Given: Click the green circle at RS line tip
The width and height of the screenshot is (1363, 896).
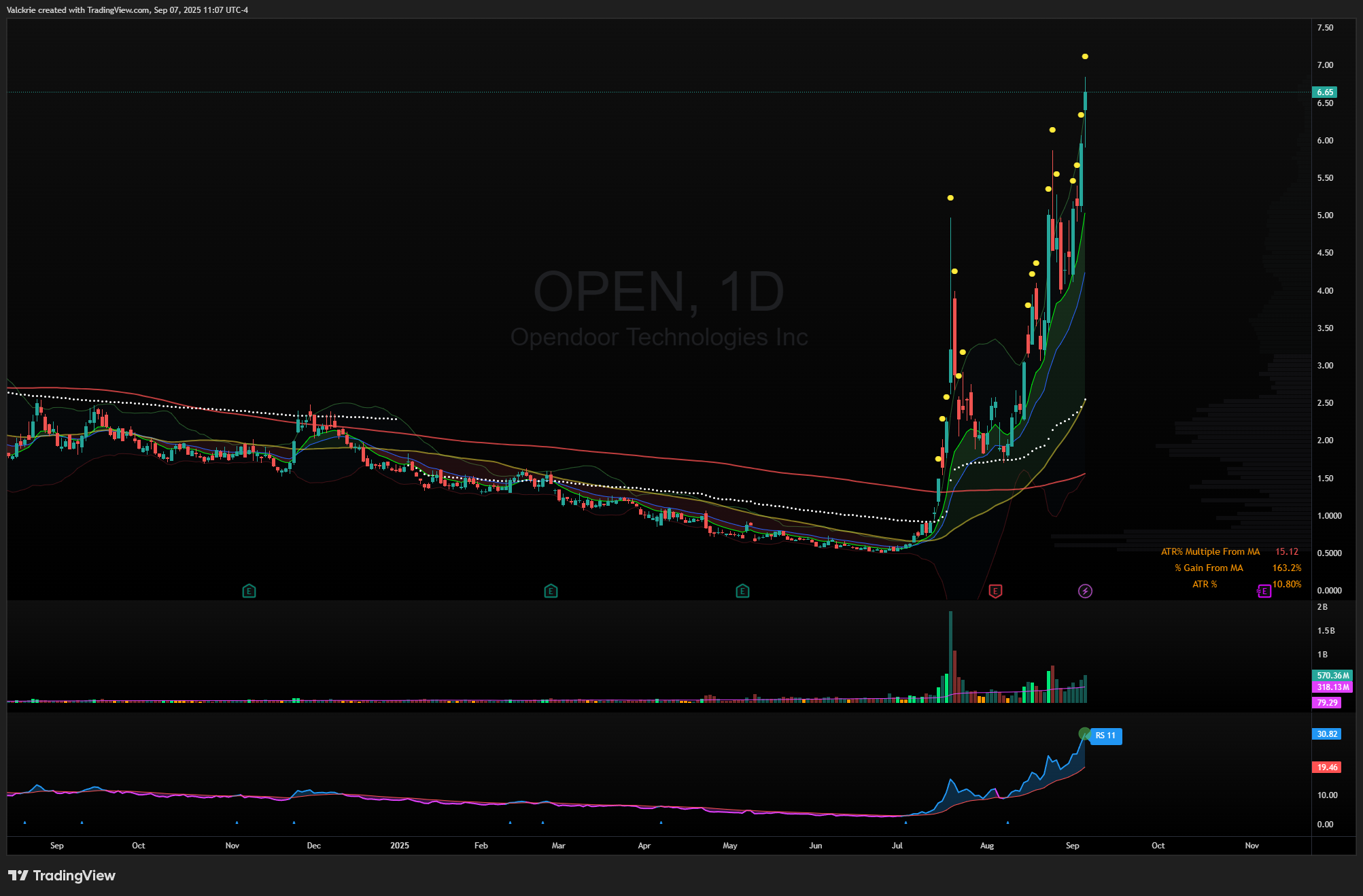Looking at the screenshot, I should [x=1084, y=734].
